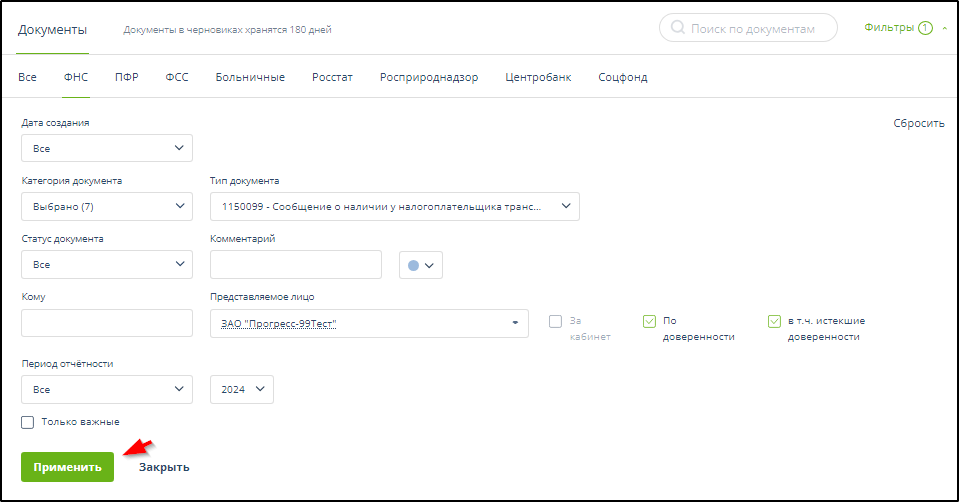Expand the 'Статус документа' dropdown
Viewport: 959px width, 502px height.
(x=106, y=265)
